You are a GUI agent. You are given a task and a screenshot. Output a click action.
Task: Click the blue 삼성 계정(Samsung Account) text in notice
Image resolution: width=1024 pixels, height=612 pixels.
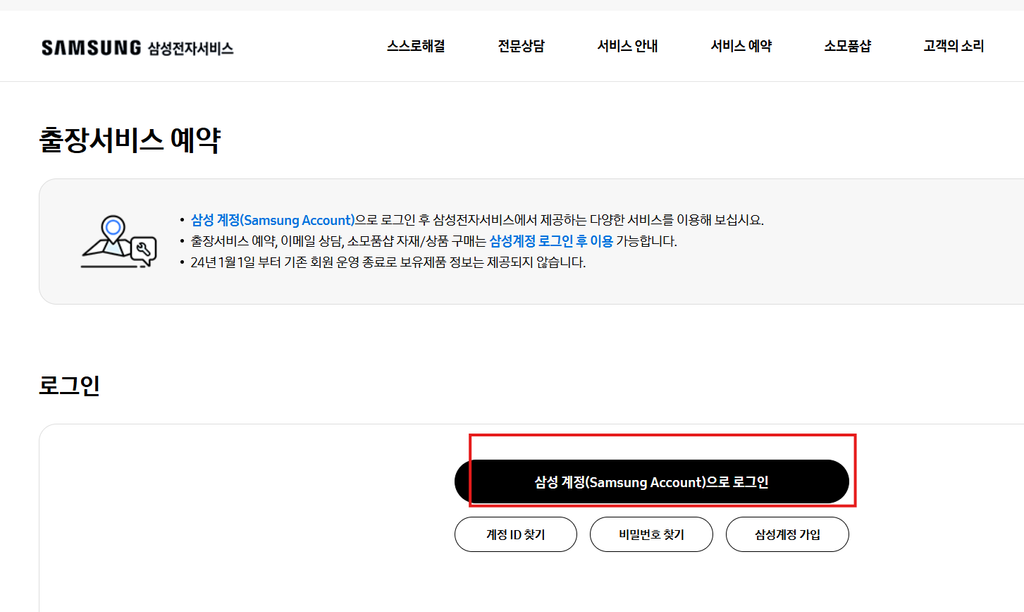272,220
